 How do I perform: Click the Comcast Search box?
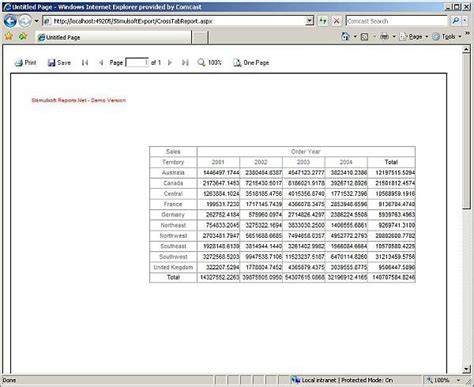(x=396, y=21)
